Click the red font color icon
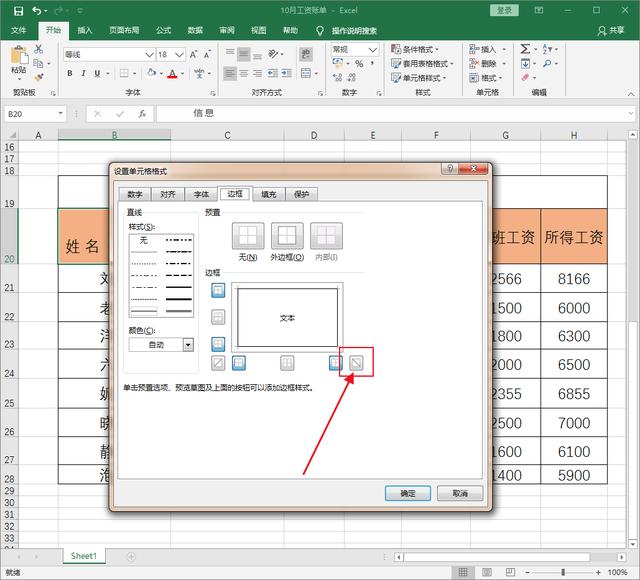 tap(172, 73)
